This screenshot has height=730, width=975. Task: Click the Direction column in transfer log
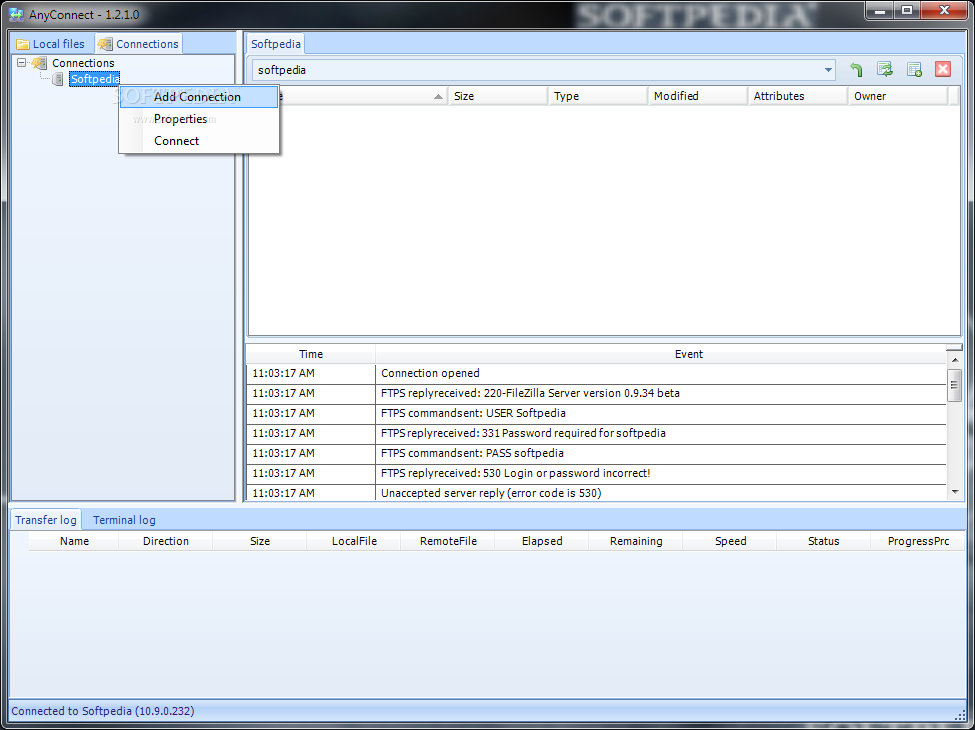[165, 541]
